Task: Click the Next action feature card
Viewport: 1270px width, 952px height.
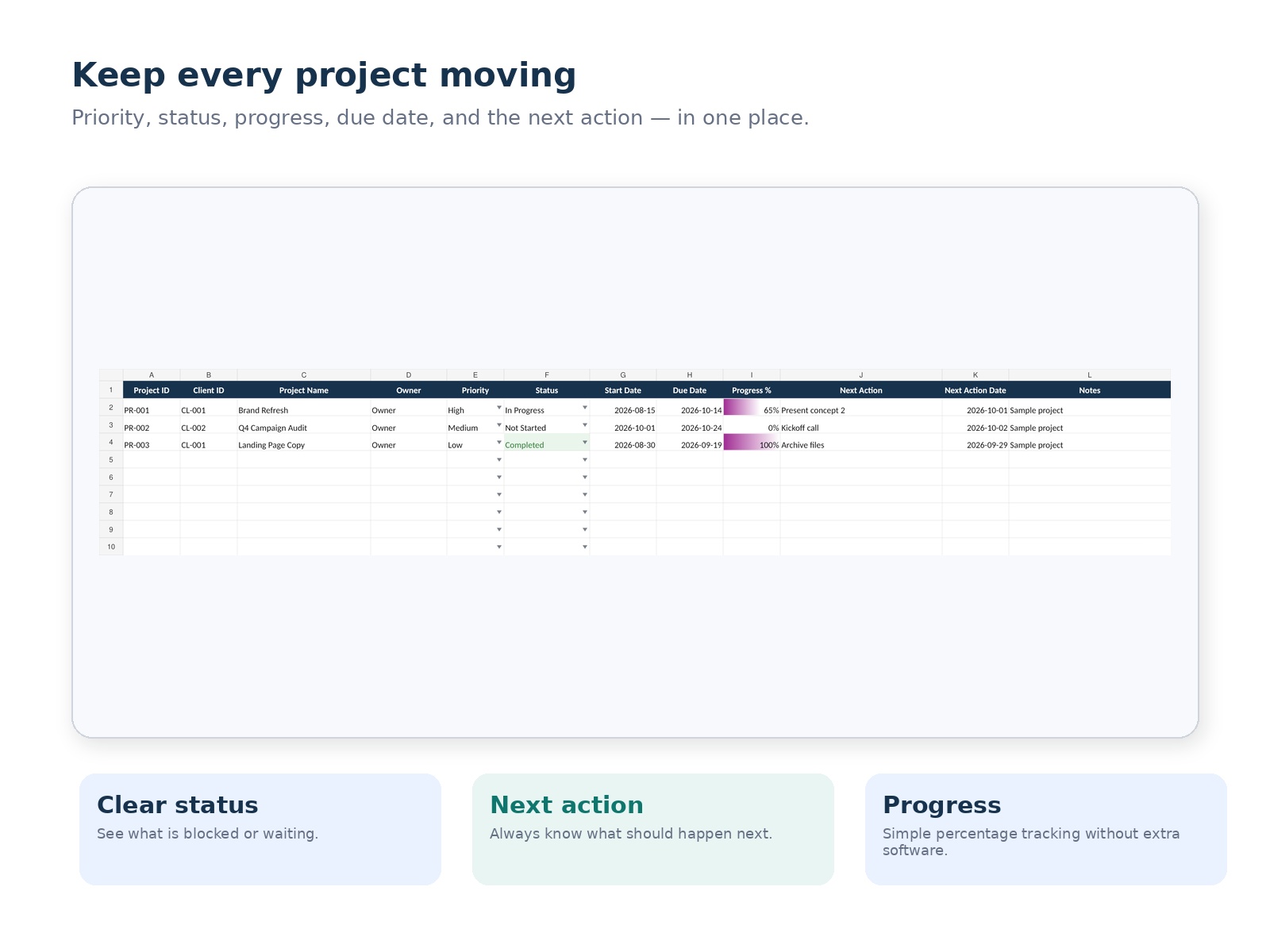Action: point(653,829)
